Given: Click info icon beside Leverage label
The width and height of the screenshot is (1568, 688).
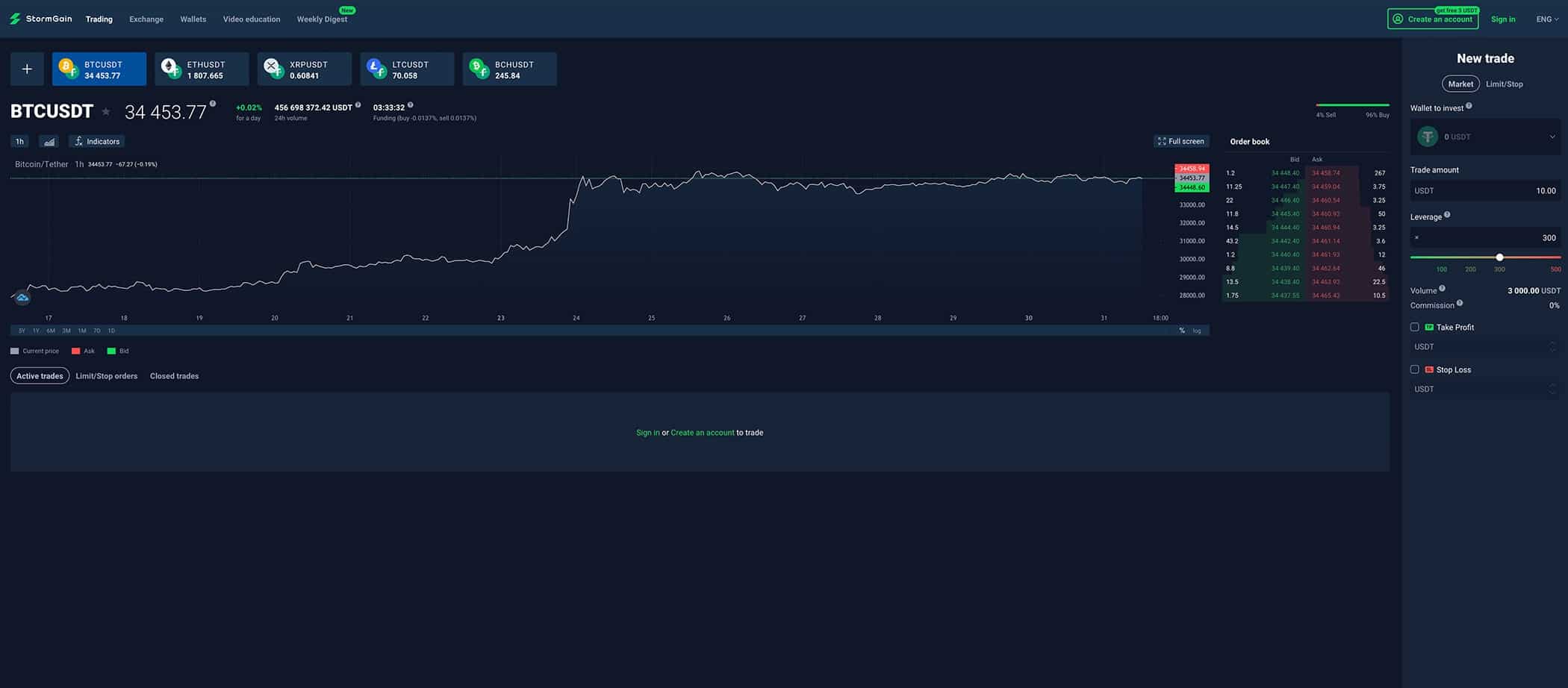Looking at the screenshot, I should point(1447,215).
